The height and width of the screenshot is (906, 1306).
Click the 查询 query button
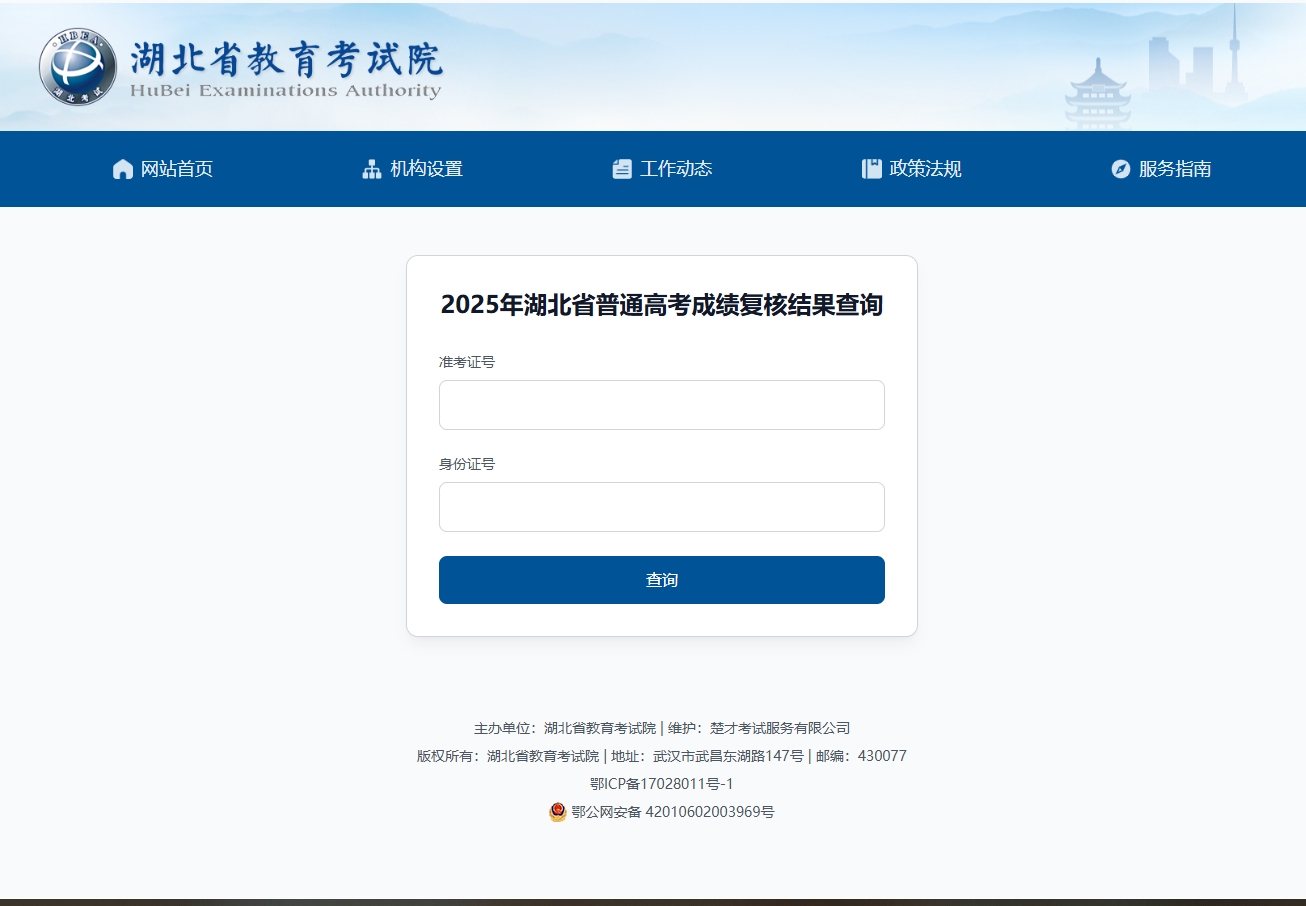(x=661, y=579)
